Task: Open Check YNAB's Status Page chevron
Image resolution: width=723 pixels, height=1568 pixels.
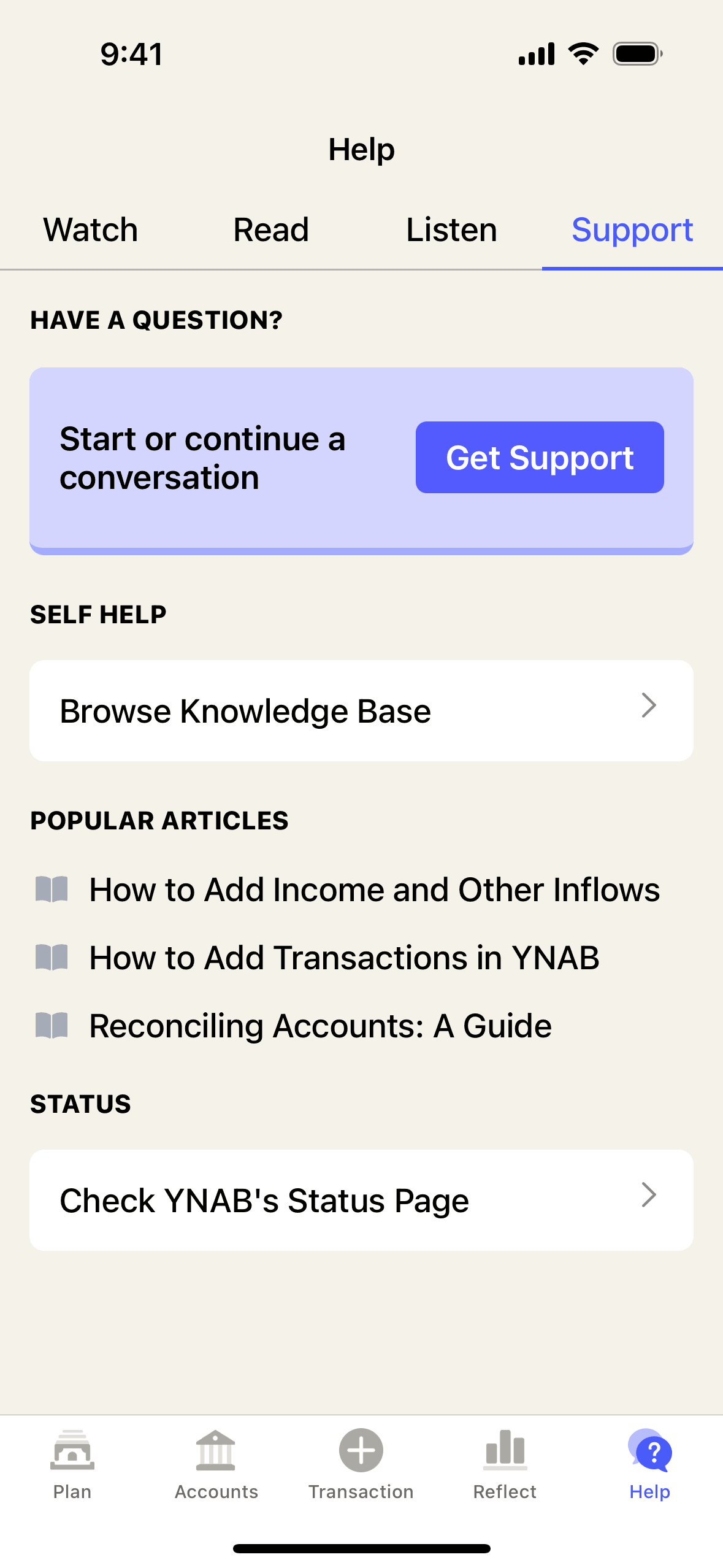Action: click(x=649, y=1195)
